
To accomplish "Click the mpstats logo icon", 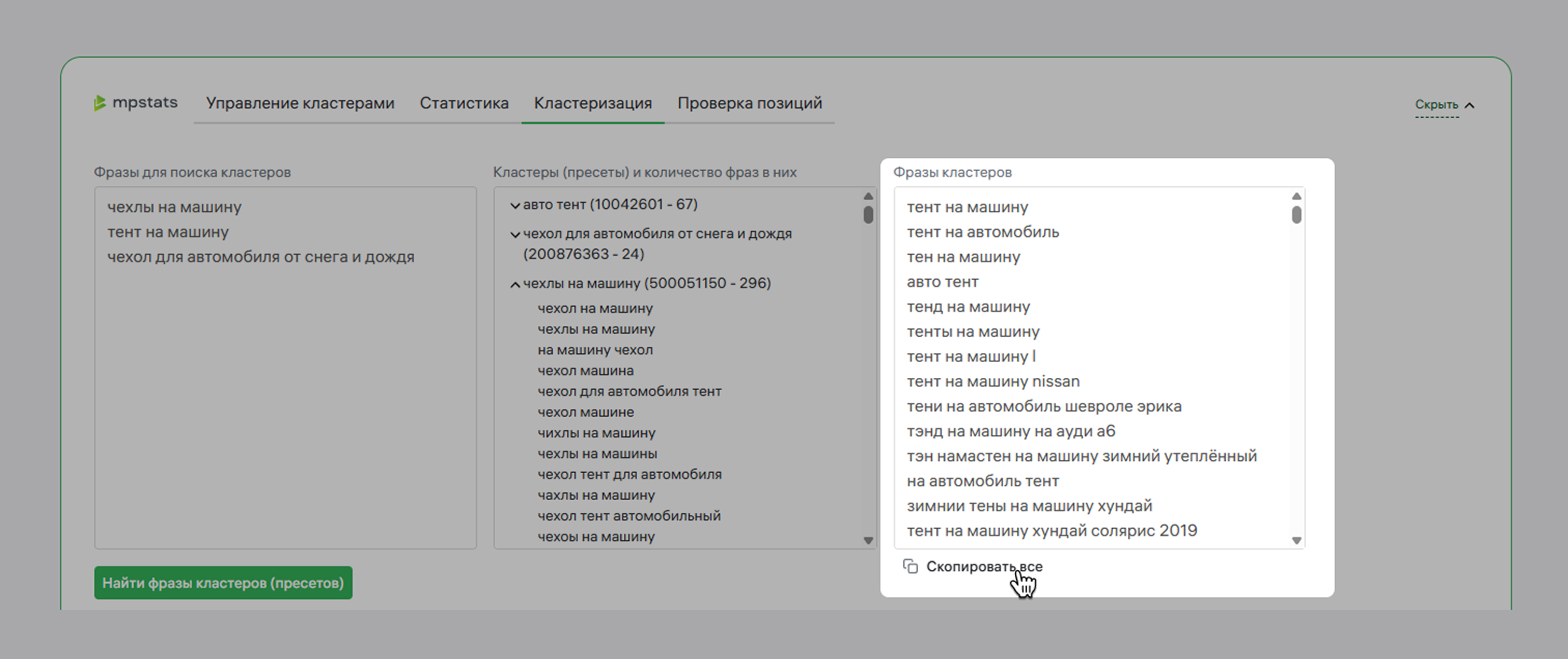I will click(x=100, y=103).
